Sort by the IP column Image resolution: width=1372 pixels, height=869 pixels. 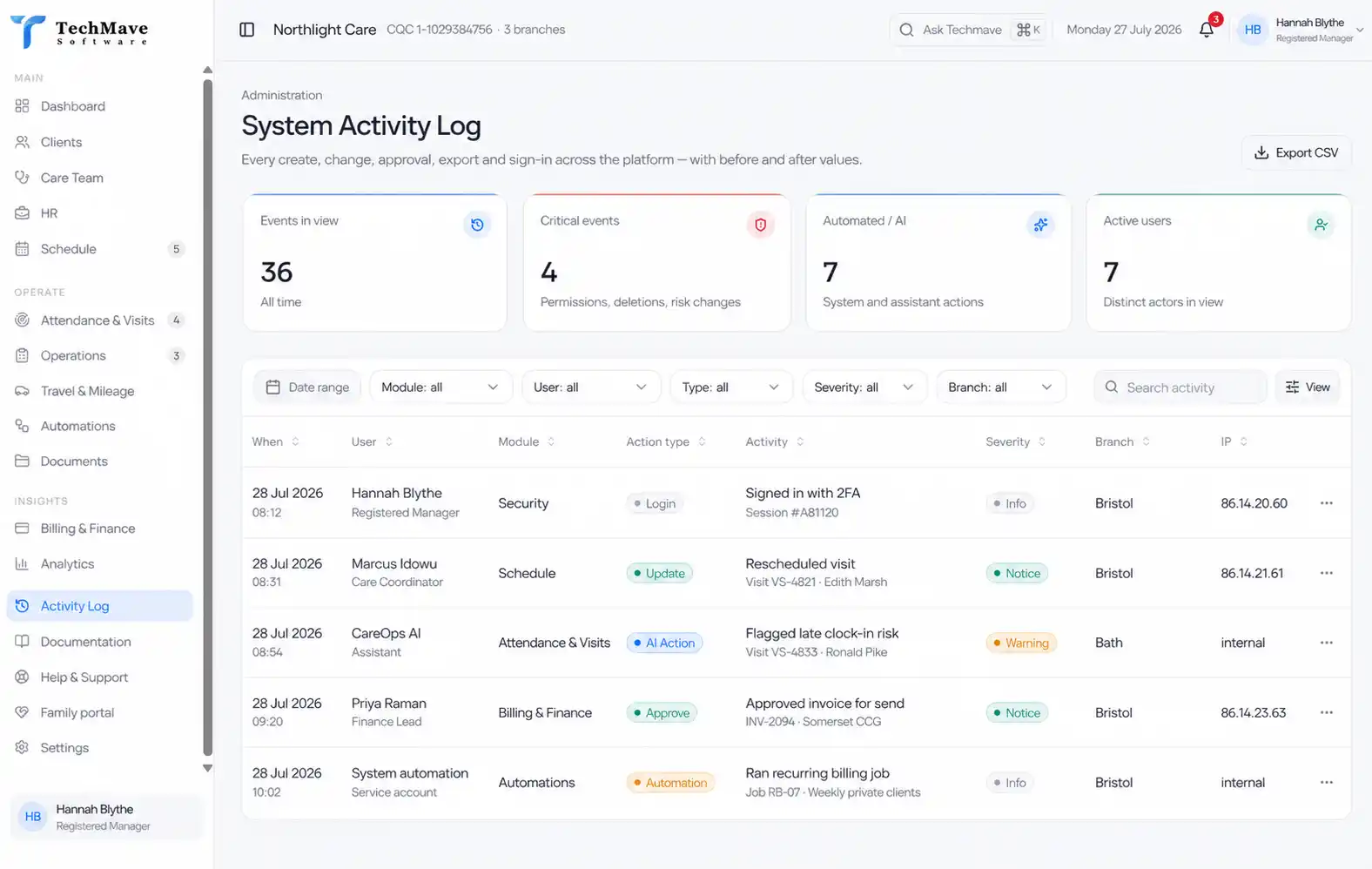coord(1234,441)
